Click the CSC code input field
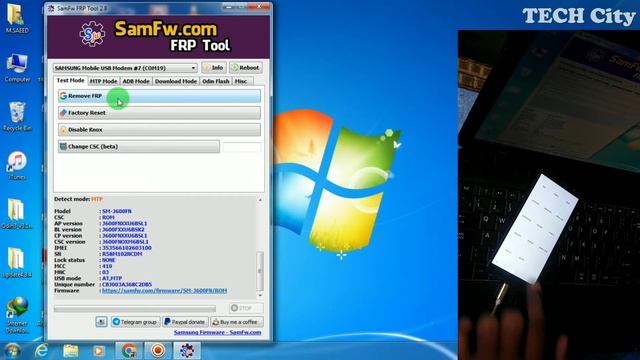 click(x=242, y=147)
